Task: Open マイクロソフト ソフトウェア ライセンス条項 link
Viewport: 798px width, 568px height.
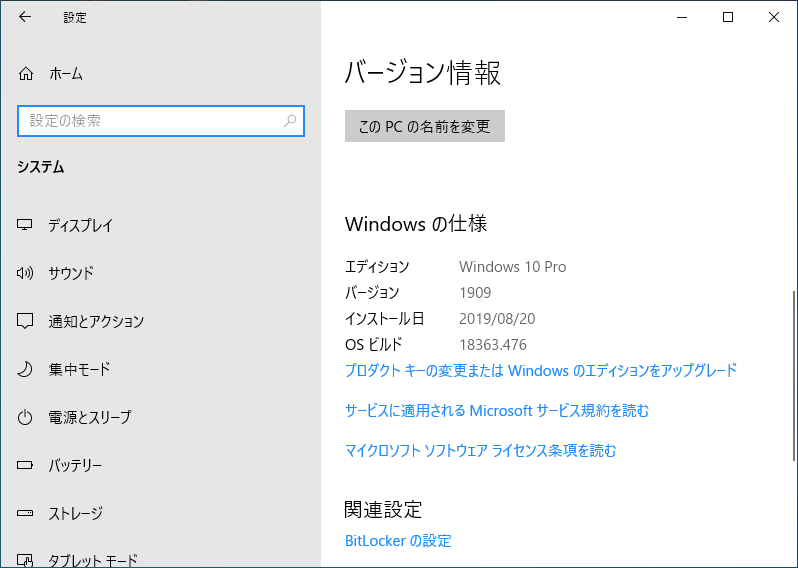Action: [x=480, y=450]
